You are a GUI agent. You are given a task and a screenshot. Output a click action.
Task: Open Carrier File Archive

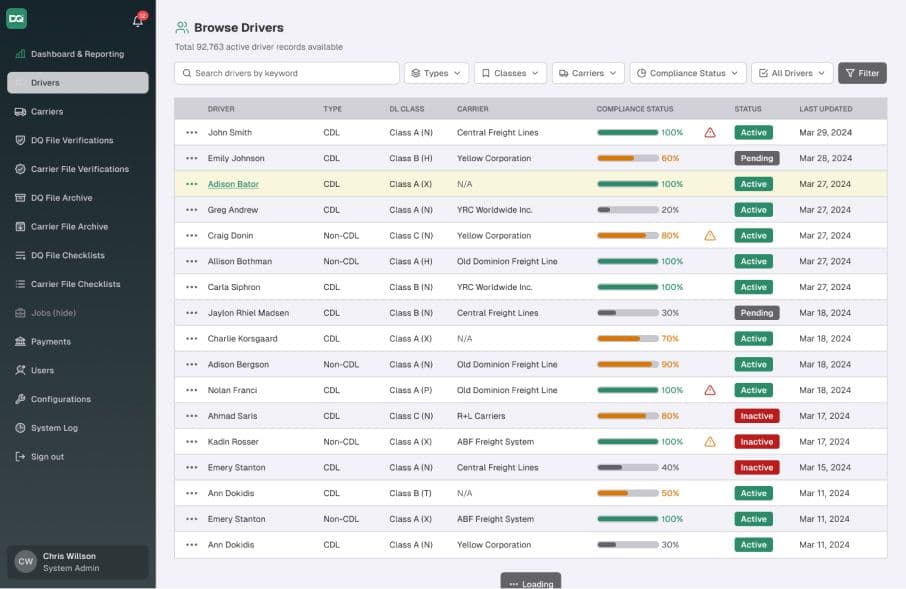coord(77,227)
